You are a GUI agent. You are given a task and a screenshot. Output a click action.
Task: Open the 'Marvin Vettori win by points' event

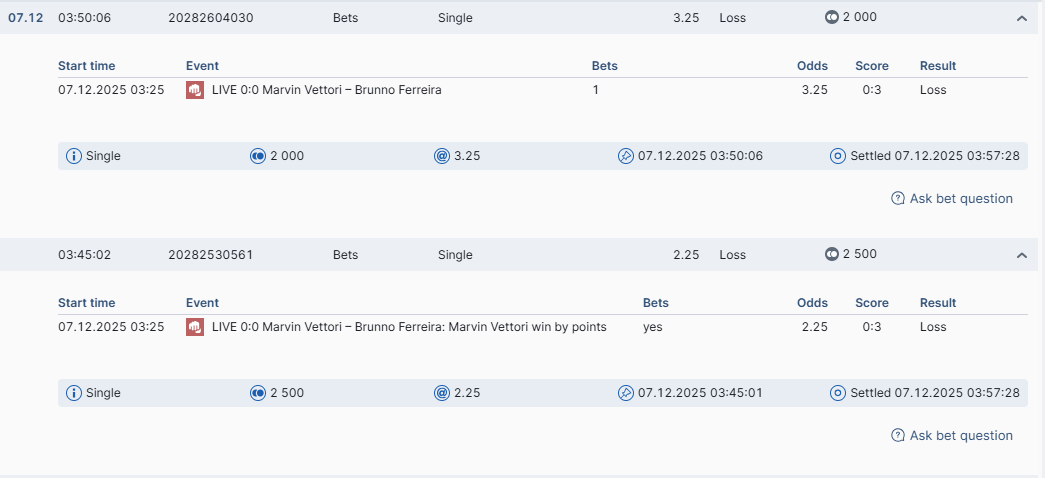pyautogui.click(x=409, y=327)
